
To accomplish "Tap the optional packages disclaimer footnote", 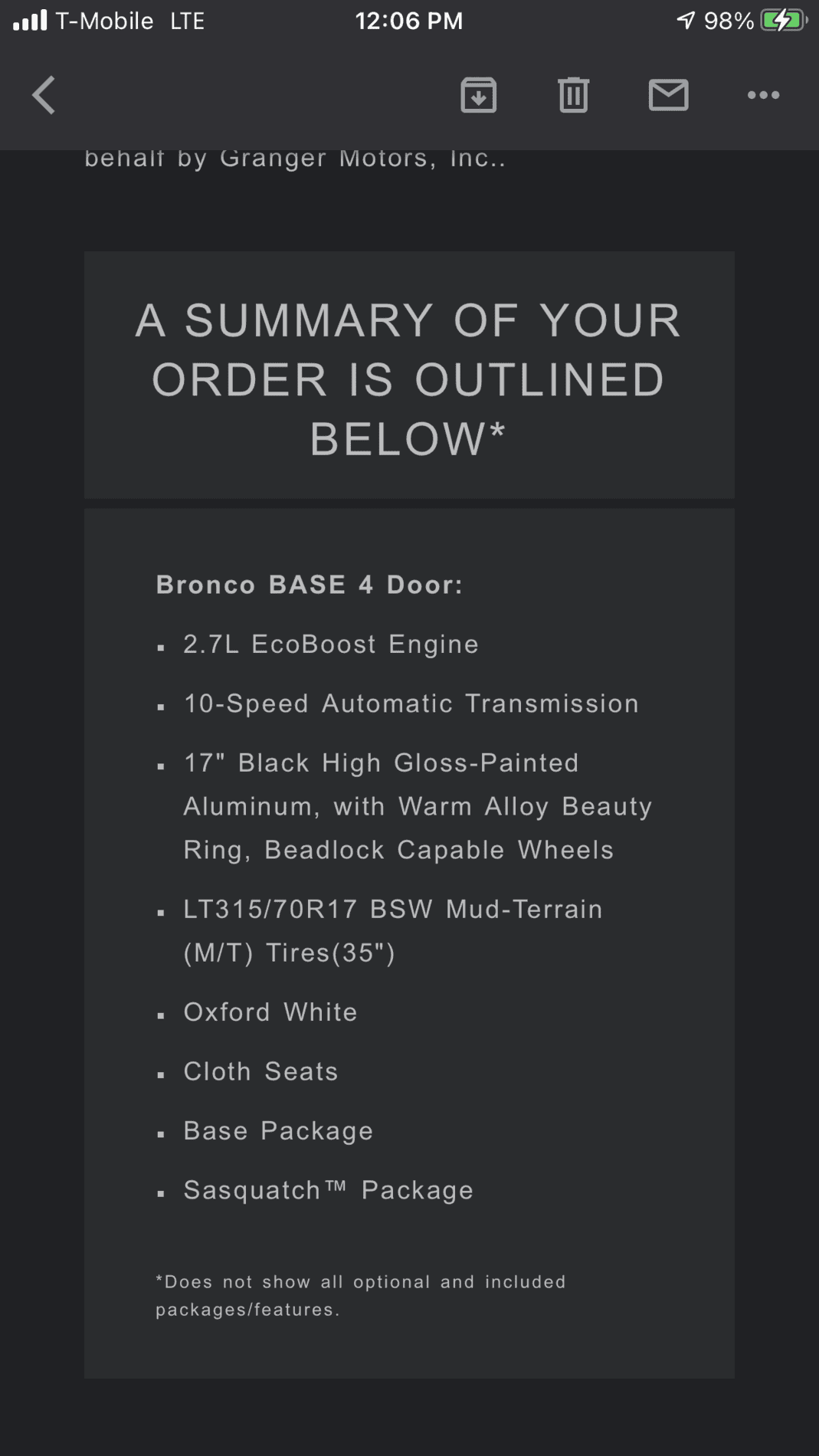I will [360, 1297].
